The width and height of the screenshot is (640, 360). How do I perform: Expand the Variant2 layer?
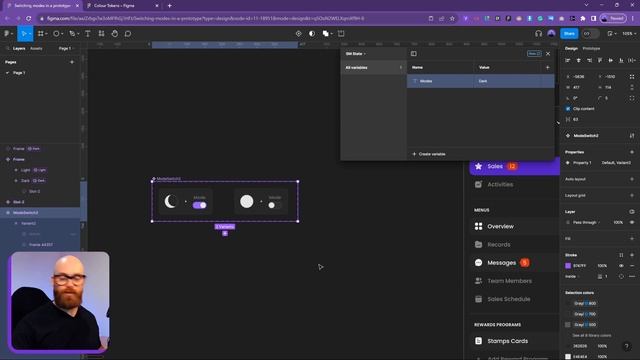[x=16, y=223]
